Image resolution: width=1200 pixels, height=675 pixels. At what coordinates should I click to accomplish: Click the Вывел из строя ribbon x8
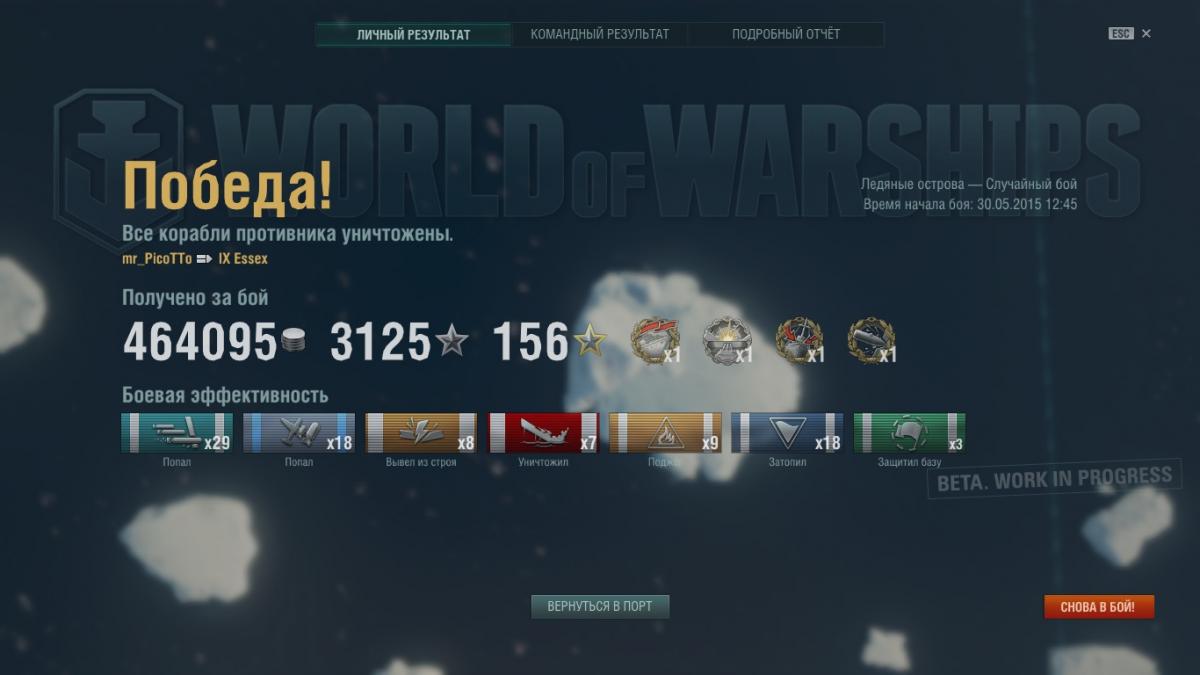point(421,433)
